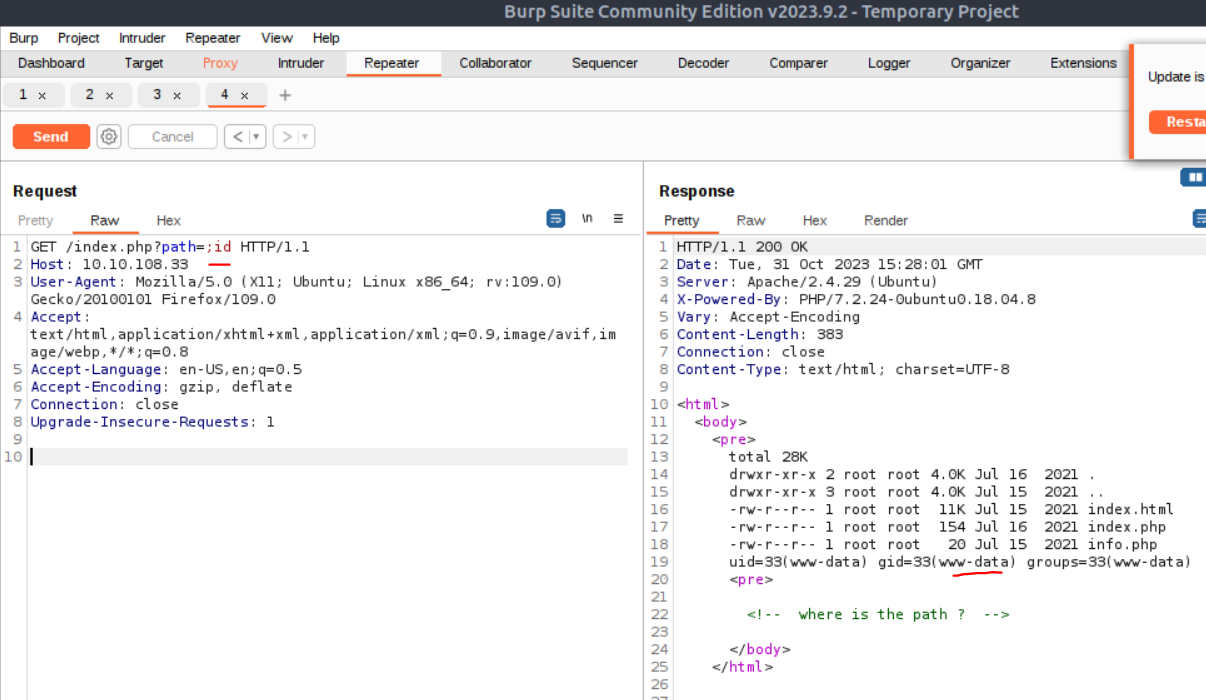Select Repeater sub-tab 3
This screenshot has width=1206, height=700.
point(157,95)
